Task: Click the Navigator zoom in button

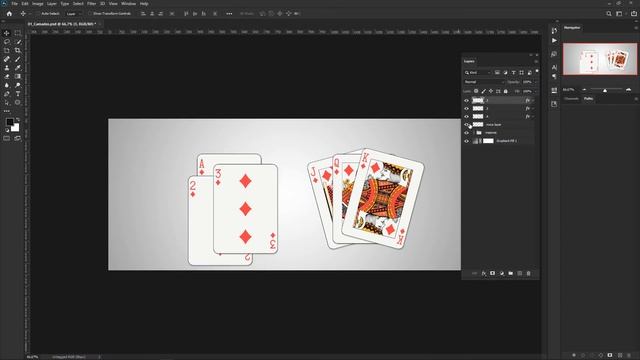Action: click(629, 89)
